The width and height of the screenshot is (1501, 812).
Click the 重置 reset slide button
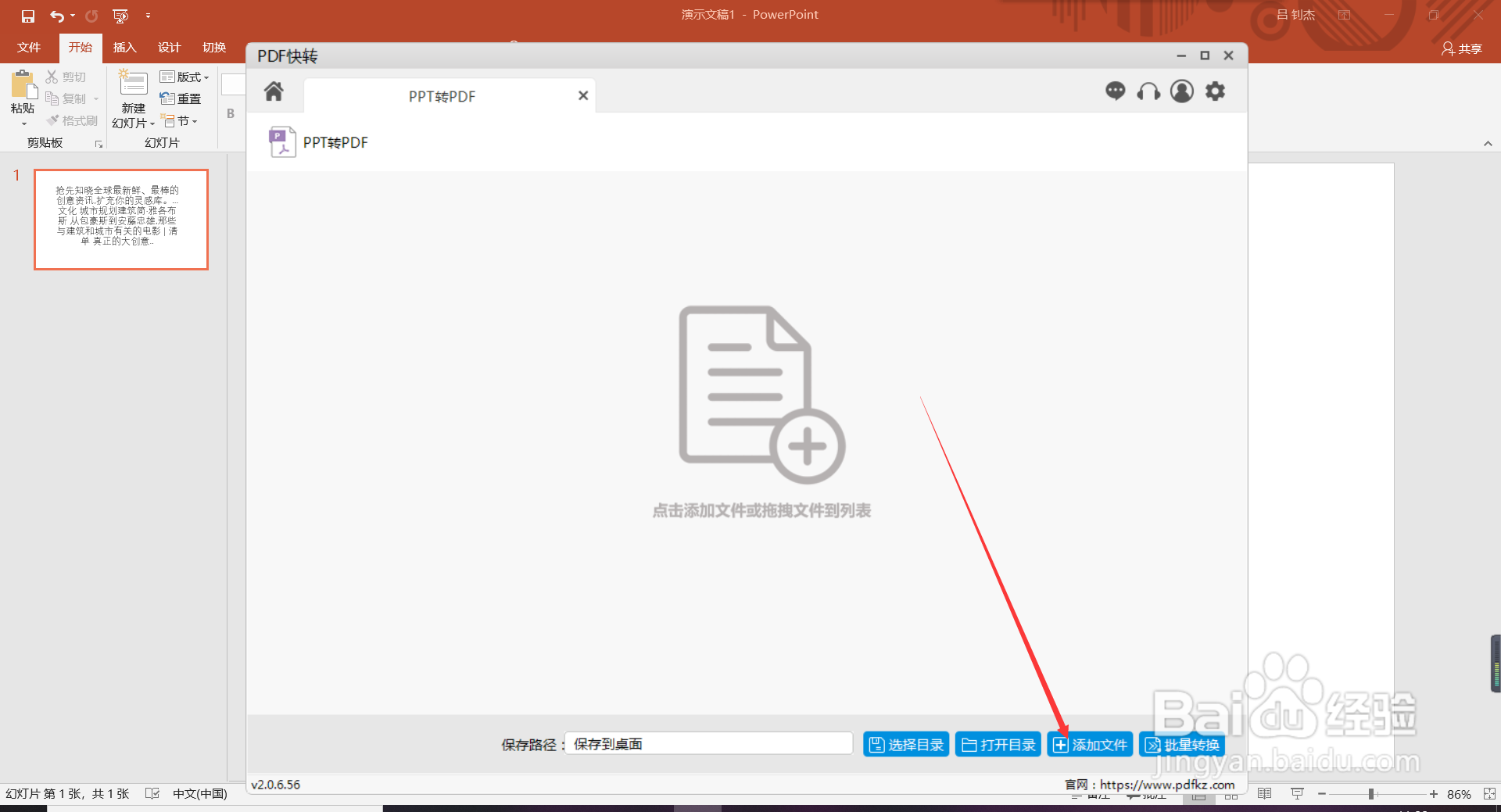pyautogui.click(x=181, y=98)
